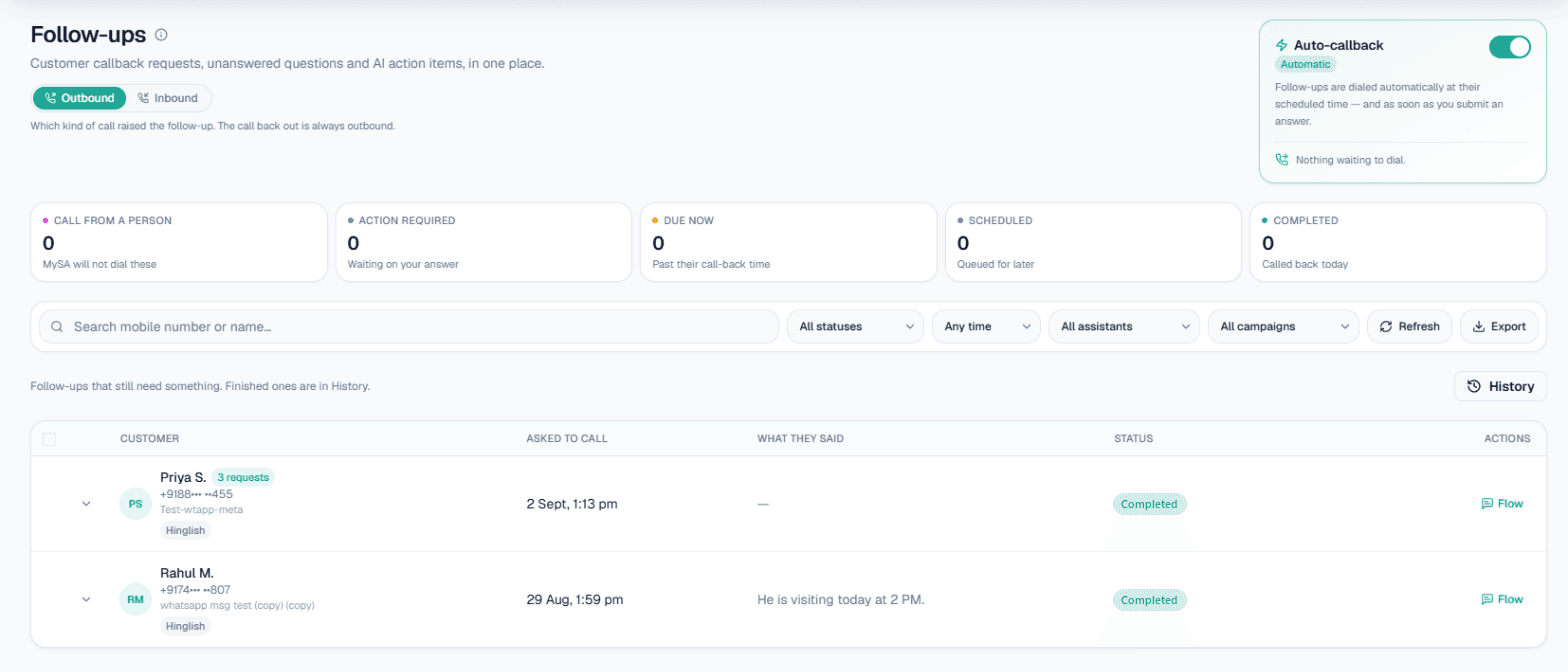This screenshot has height=672, width=1568.
Task: Click the info icon beside Follow-ups title
Action: (x=162, y=35)
